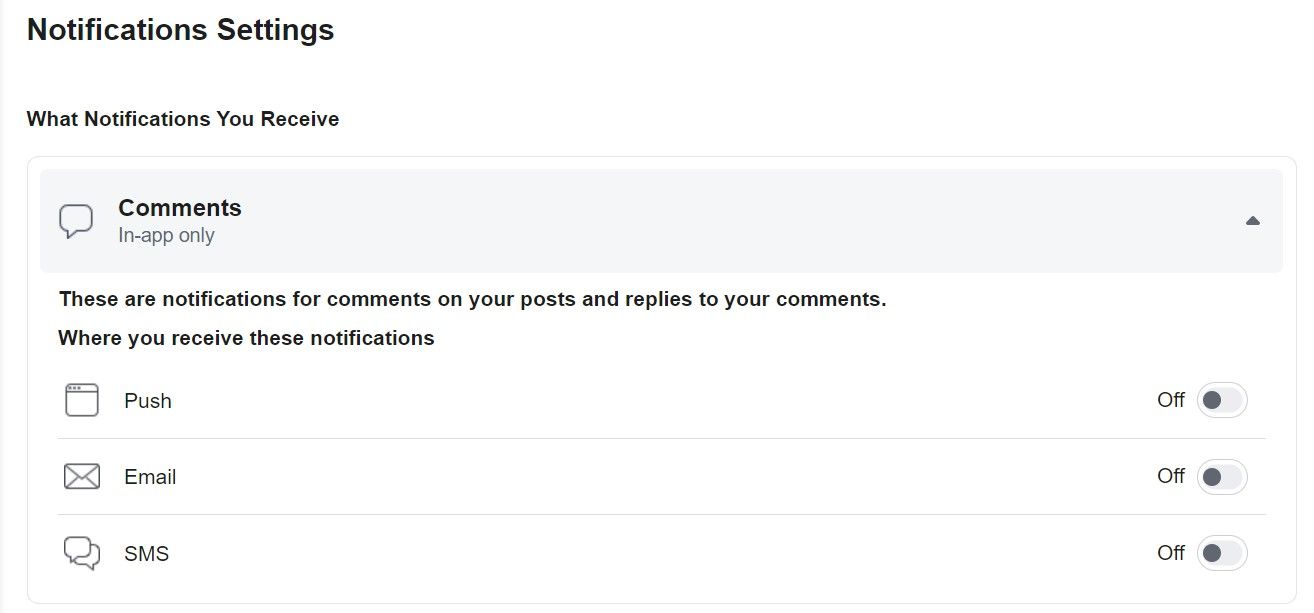Enable SMS notifications for Comments
The image size is (1314, 613).
1222,552
